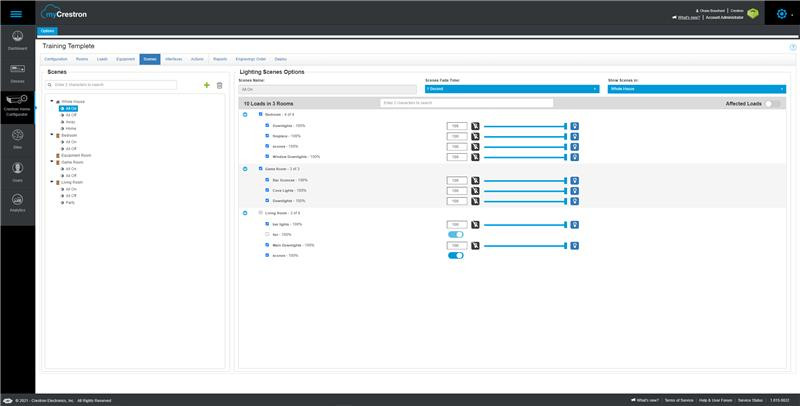Screen dimensions: 800x406
Task: Click the Crestron swirl icon in footer
Action: coord(8,400)
